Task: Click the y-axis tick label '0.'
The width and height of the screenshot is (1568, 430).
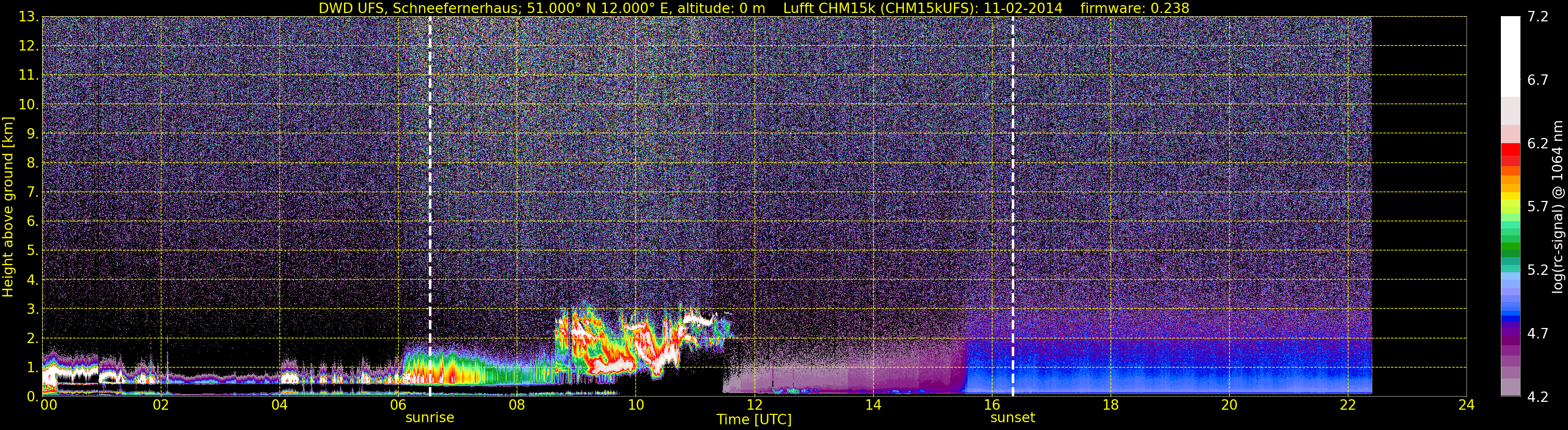Action: 32,396
